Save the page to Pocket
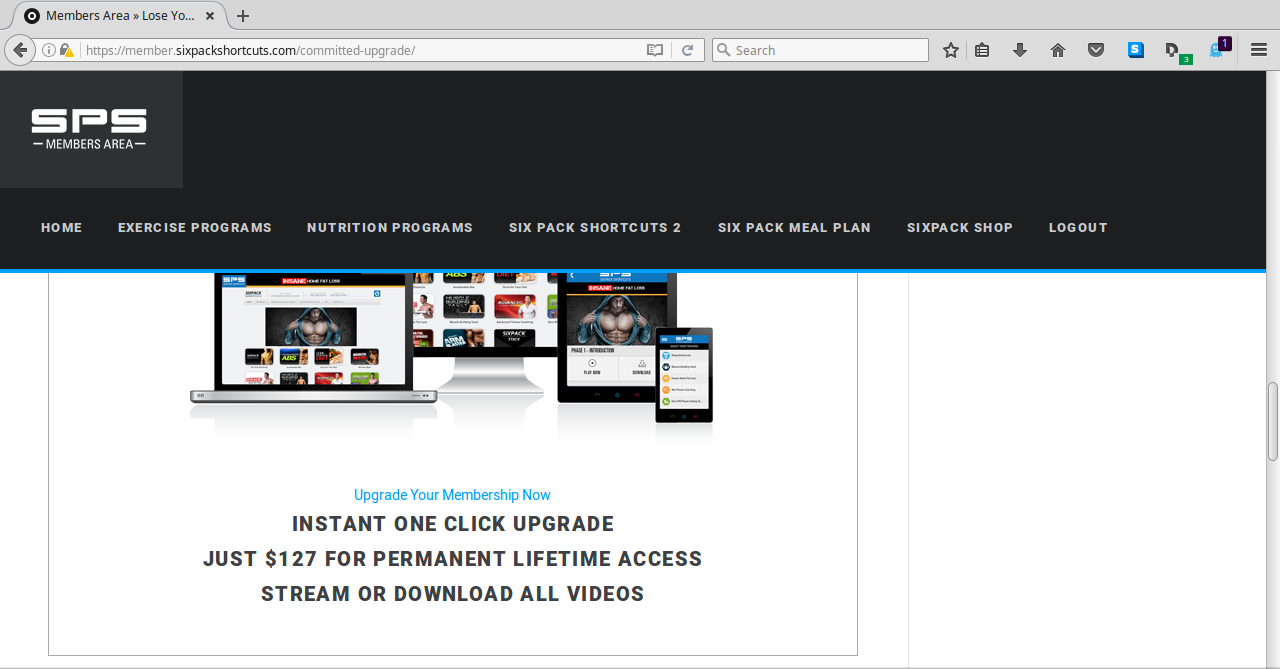This screenshot has width=1280, height=669. 1096,50
